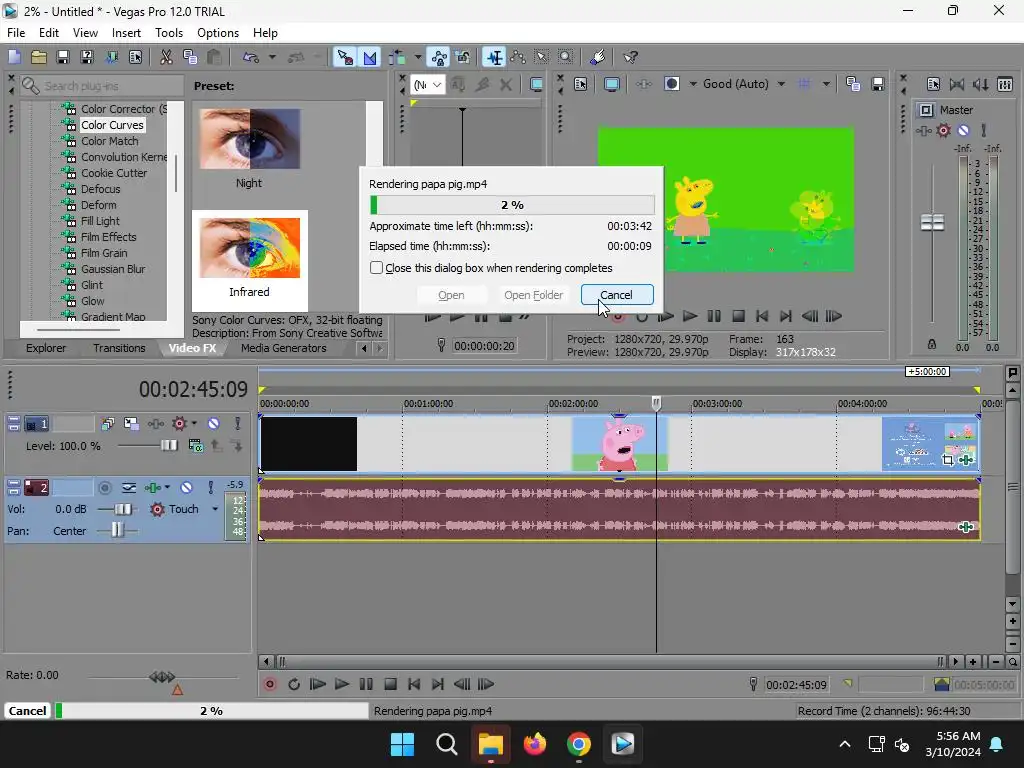Viewport: 1024px width, 768px height.
Task: Open Mixing Console icon in Master panel
Action: click(1005, 84)
